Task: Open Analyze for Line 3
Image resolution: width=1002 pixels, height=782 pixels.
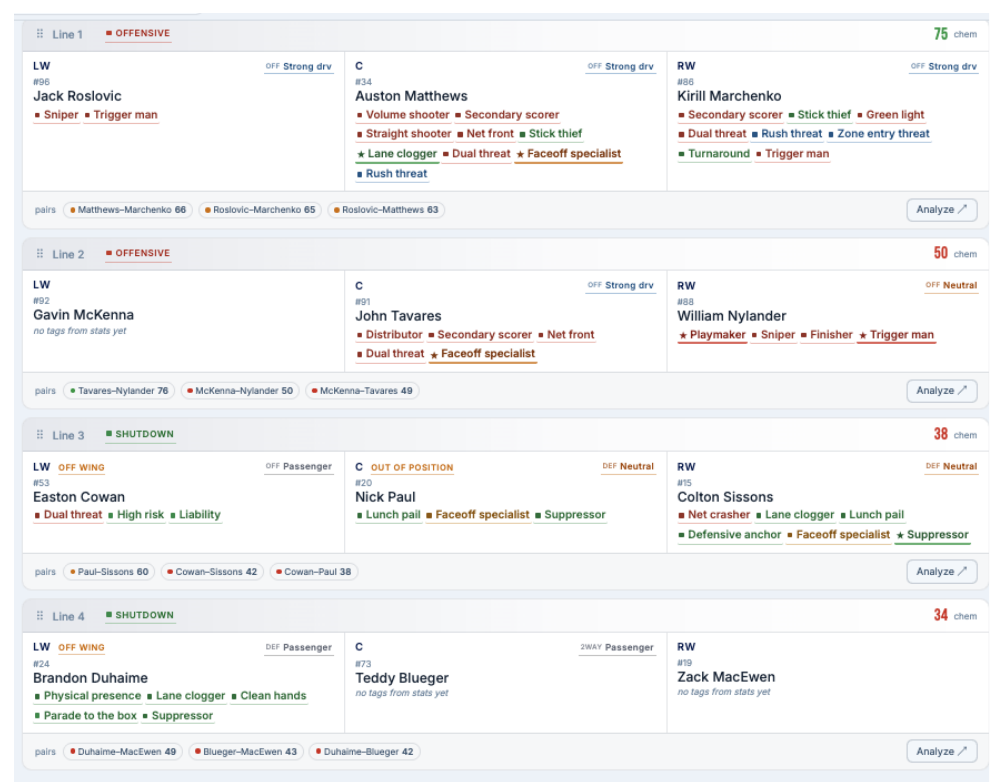Action: click(x=941, y=571)
